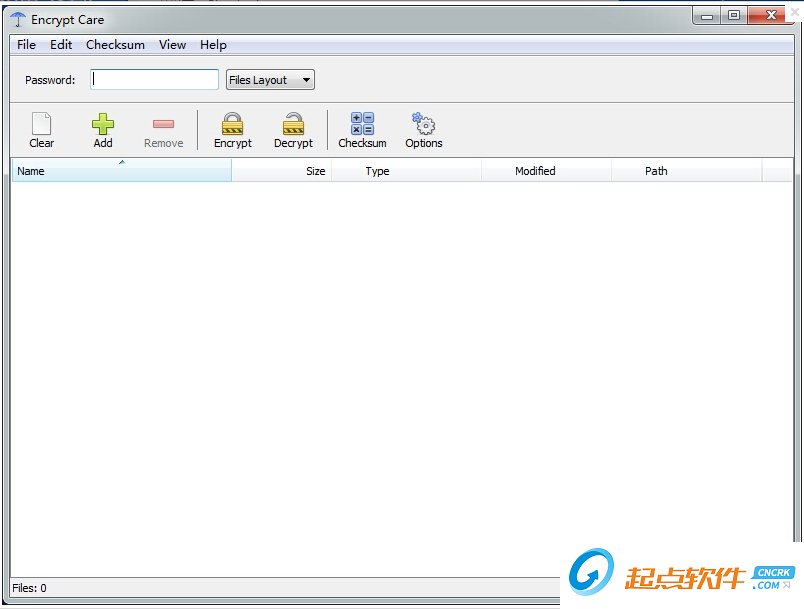The width and height of the screenshot is (804, 609).
Task: Close the Encrypt Care window
Action: coord(771,15)
